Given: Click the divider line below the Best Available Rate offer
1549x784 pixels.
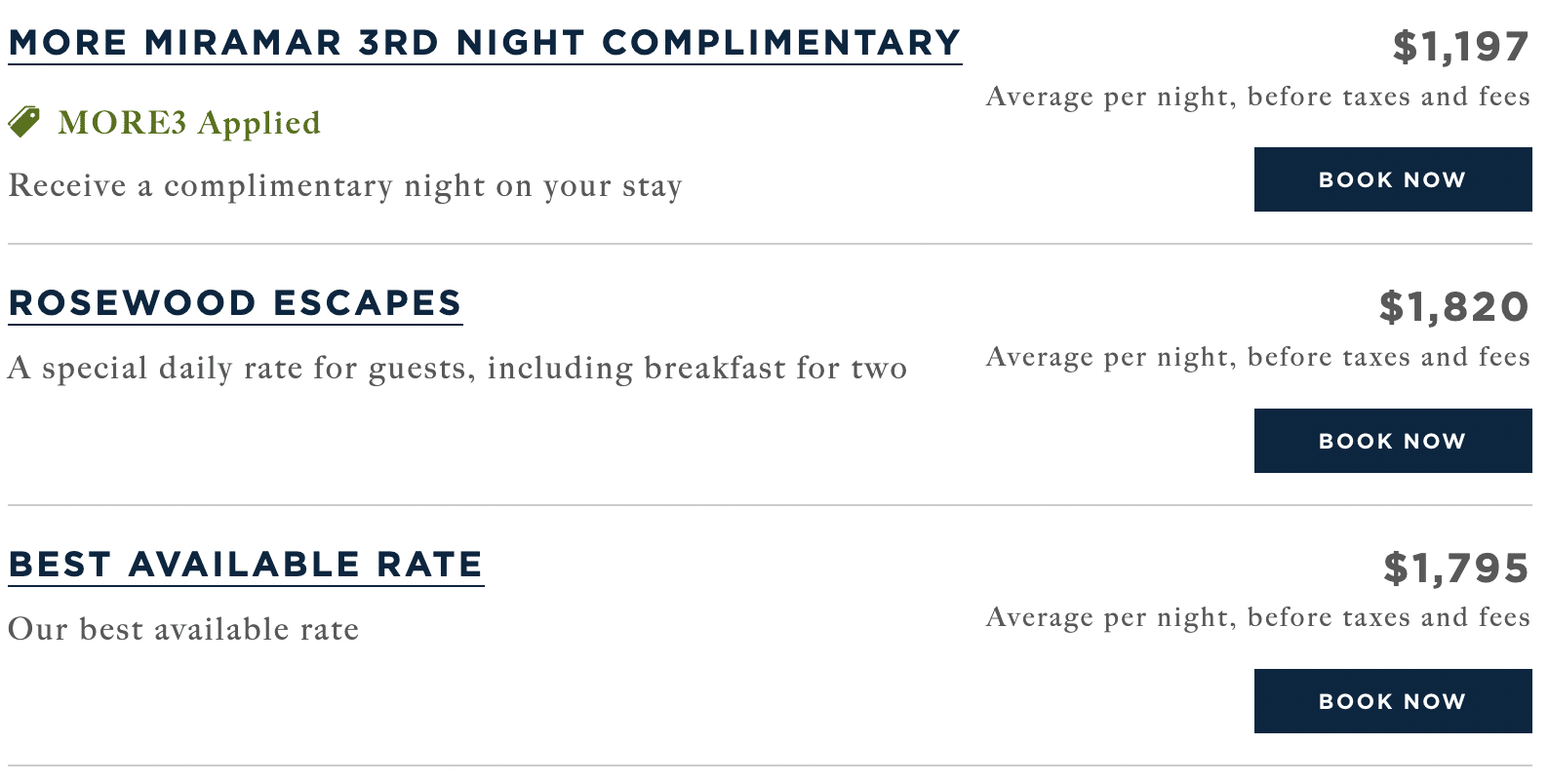Looking at the screenshot, I should coord(770,765).
